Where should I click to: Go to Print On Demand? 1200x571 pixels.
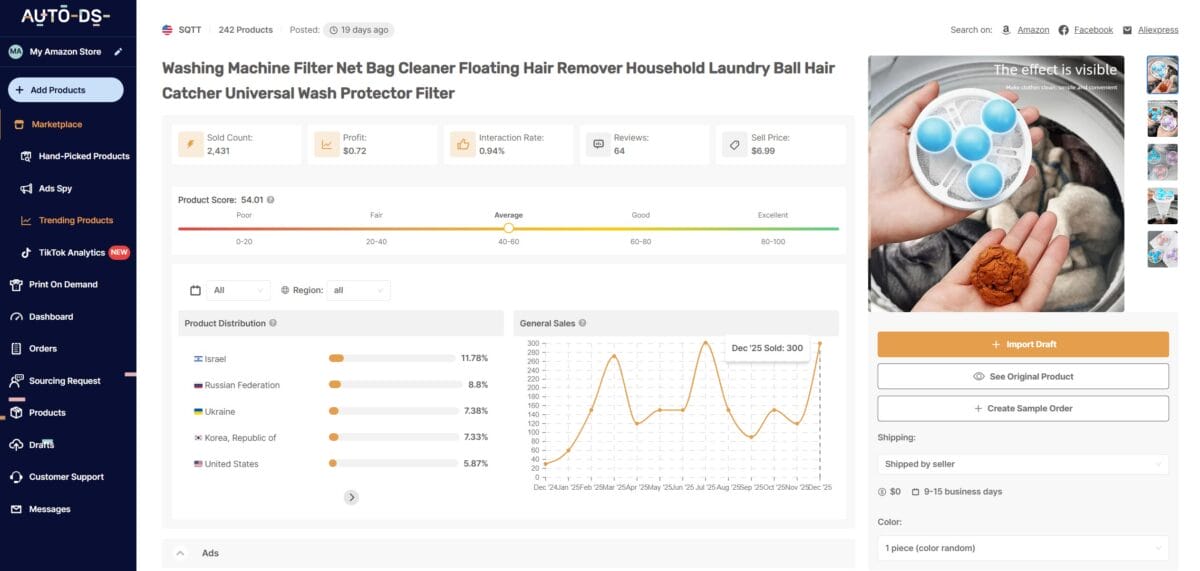click(x=63, y=284)
